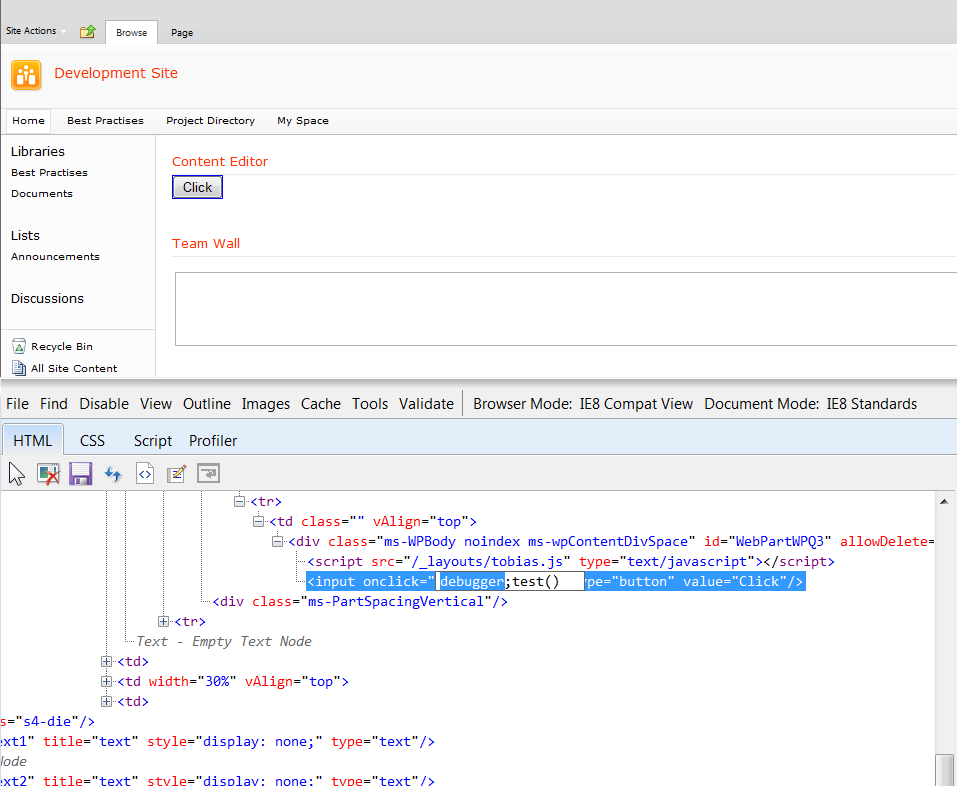Viewport: 957px width, 786px height.
Task: Open the Cache menu
Action: click(x=320, y=403)
